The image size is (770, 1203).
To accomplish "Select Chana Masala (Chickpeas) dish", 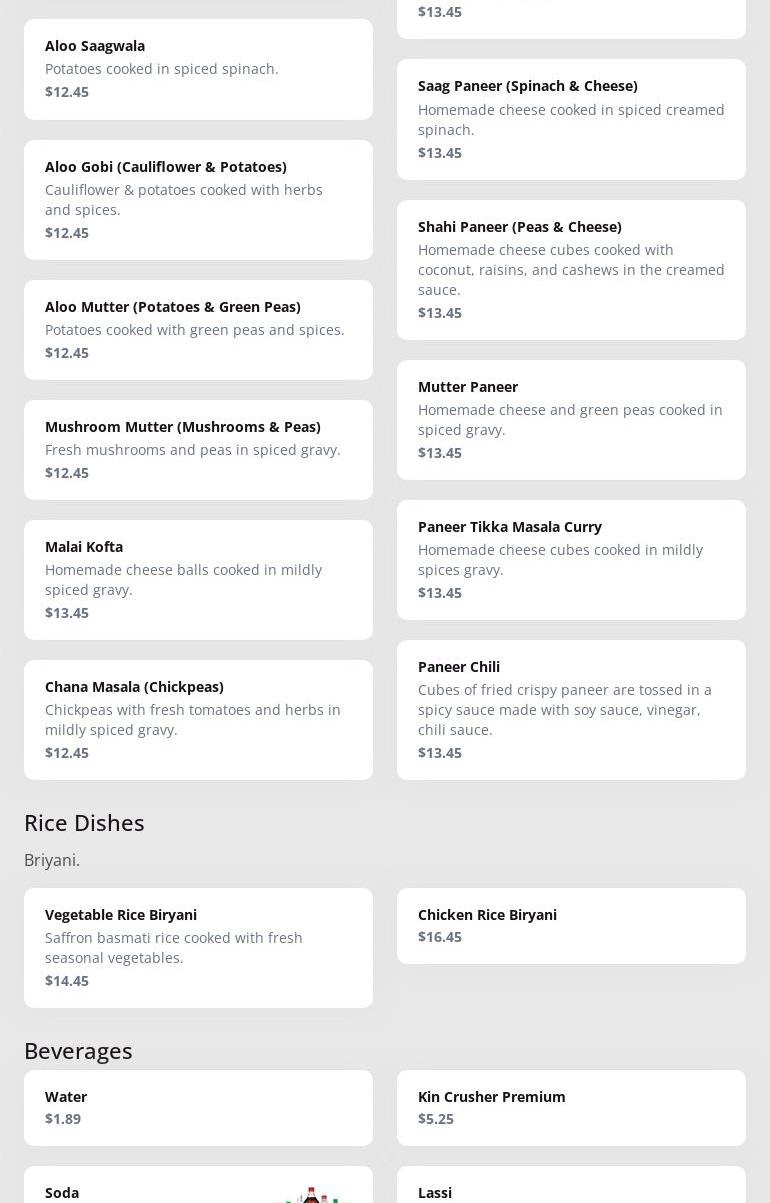I will (x=198, y=719).
